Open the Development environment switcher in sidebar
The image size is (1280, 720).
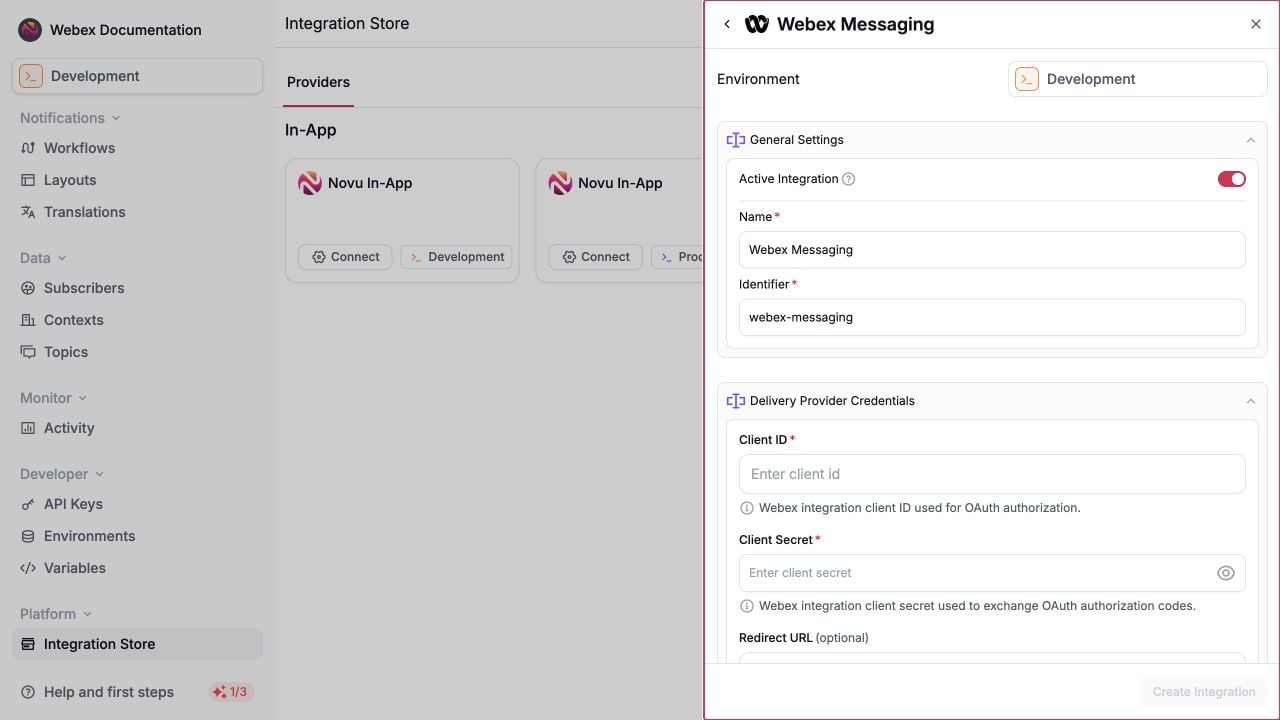138,76
